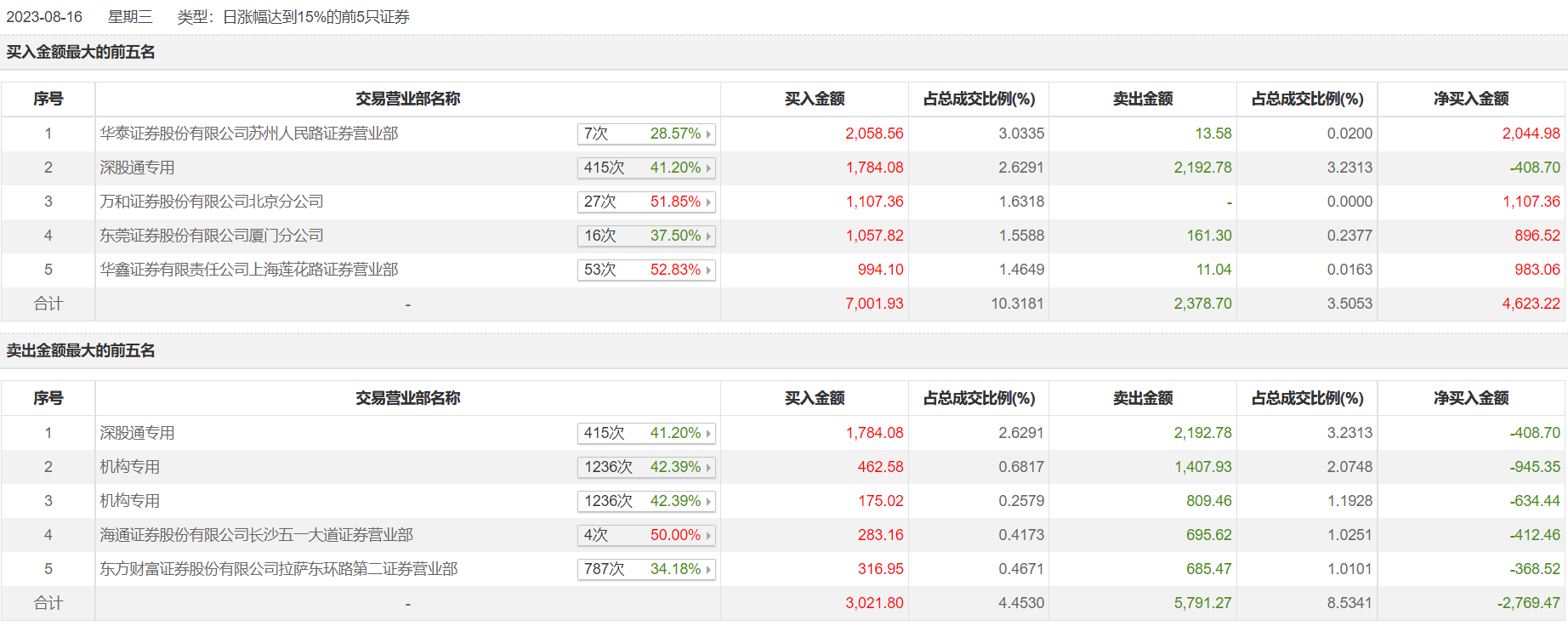Click the 净买入金额 header in the top table

[1470, 99]
